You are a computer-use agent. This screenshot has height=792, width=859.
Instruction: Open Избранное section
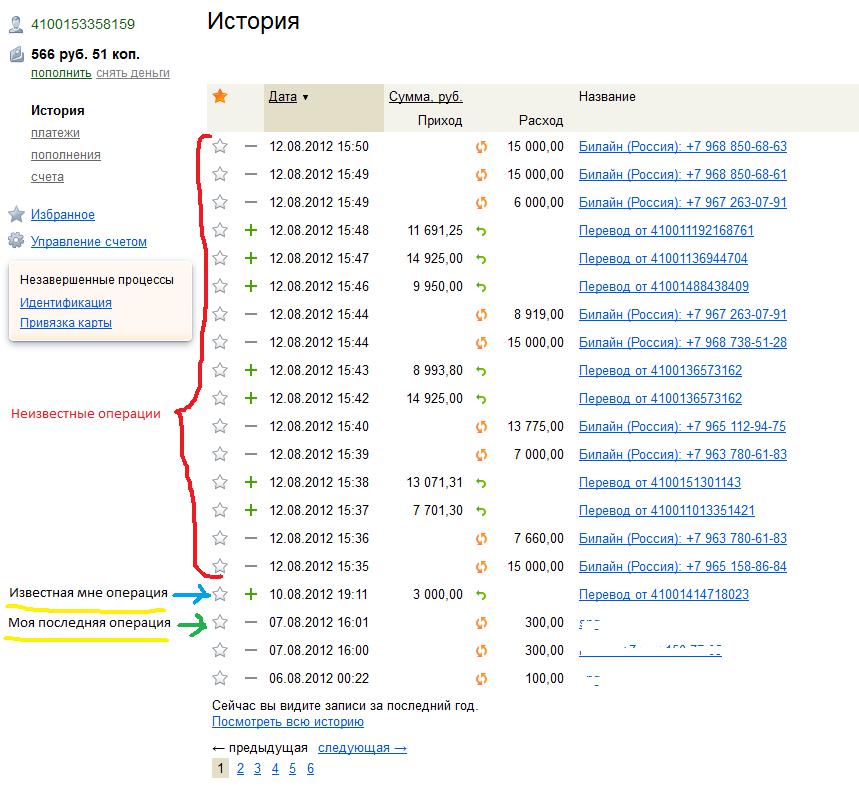pos(62,214)
